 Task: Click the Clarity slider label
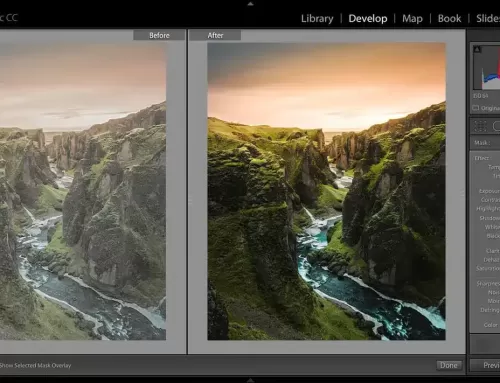click(x=493, y=251)
